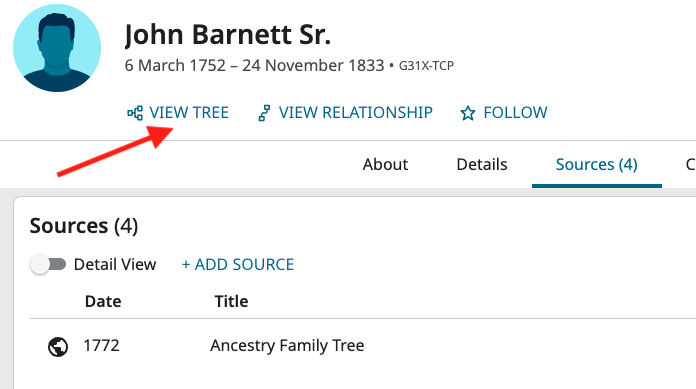Sort sources by the Date column header
The height and width of the screenshot is (389, 696).
click(103, 302)
